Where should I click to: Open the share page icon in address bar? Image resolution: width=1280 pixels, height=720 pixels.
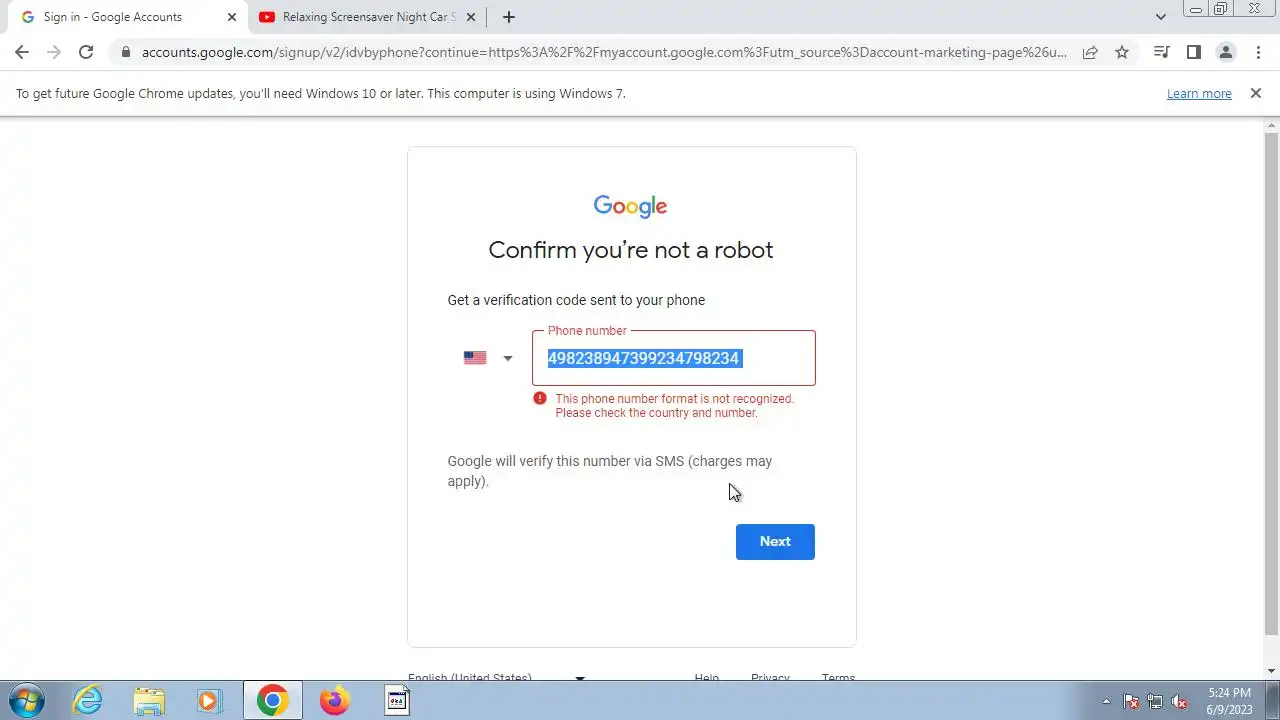[x=1090, y=52]
